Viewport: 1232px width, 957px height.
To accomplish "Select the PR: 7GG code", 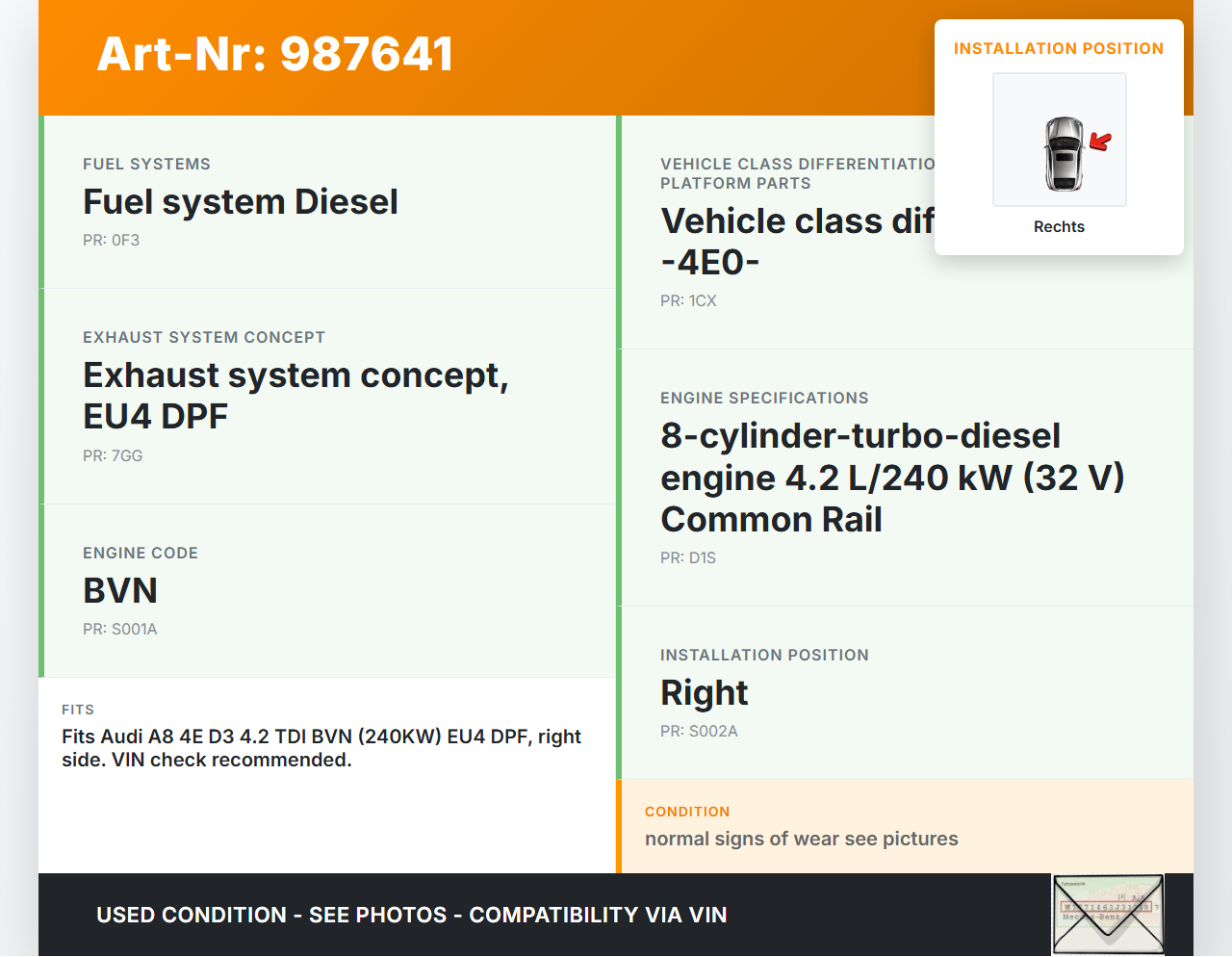I will click(113, 455).
